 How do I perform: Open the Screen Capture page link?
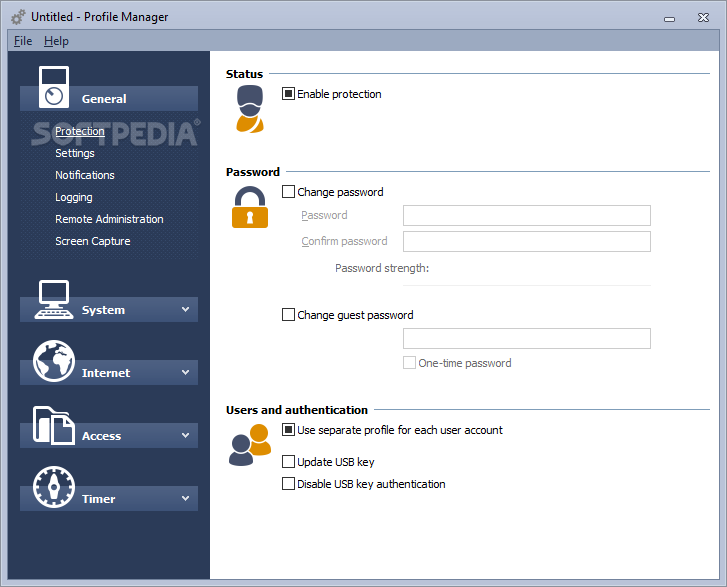pos(93,241)
